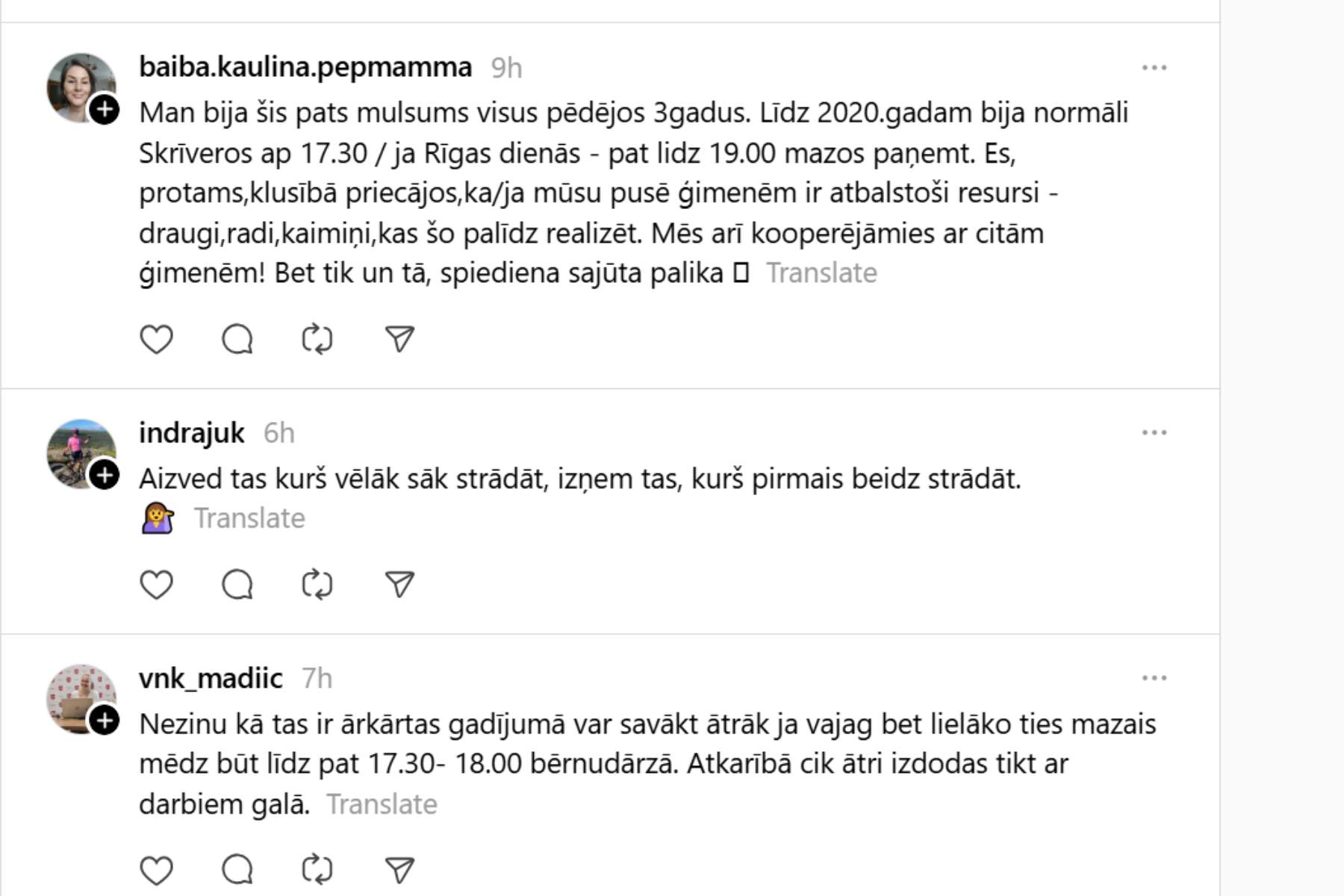Open reply box for indrajuk's comment
Viewport: 1344px width, 896px height.
pos(237,585)
